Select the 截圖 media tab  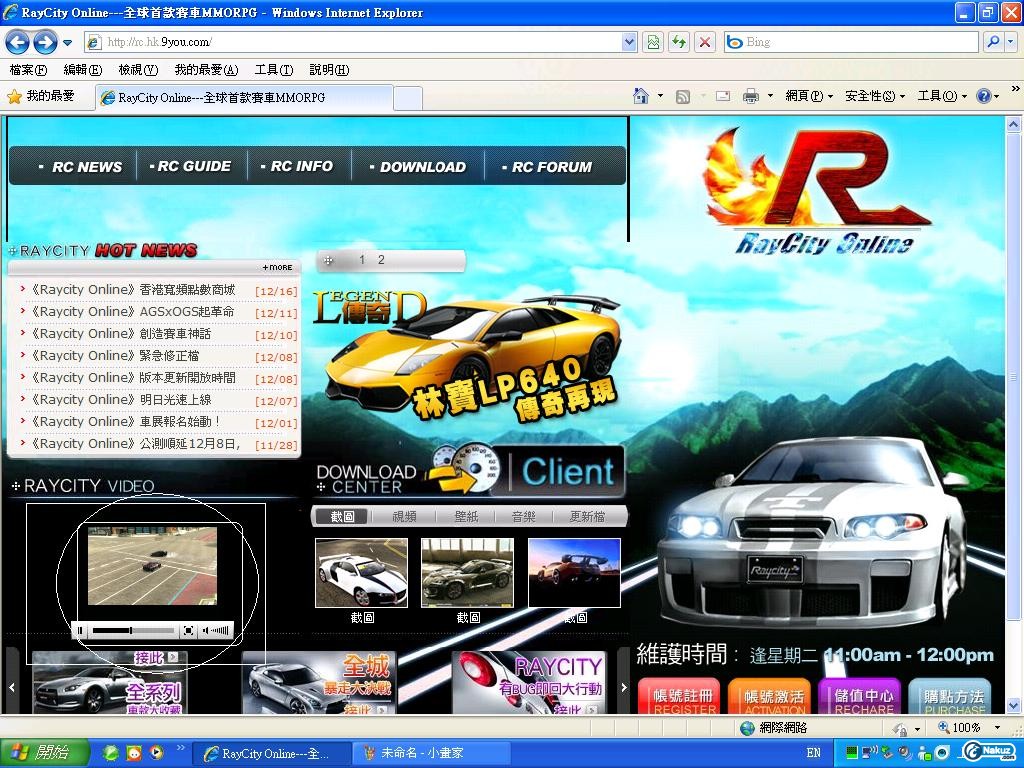pos(342,517)
